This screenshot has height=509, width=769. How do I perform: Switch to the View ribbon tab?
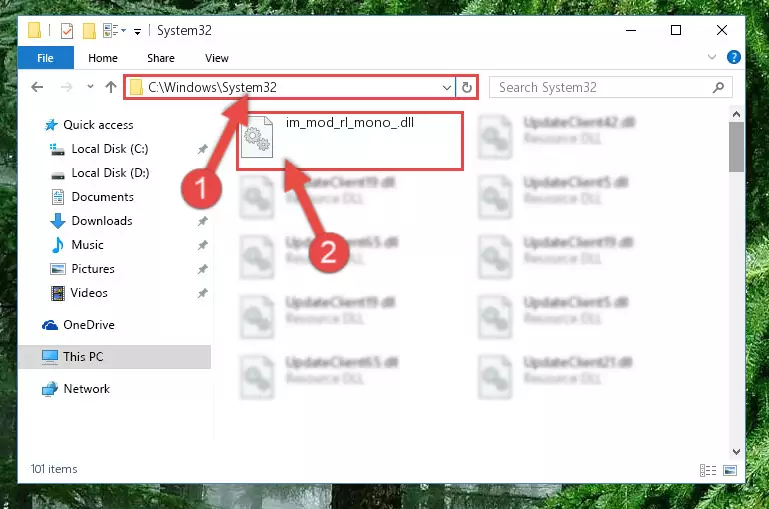click(217, 58)
